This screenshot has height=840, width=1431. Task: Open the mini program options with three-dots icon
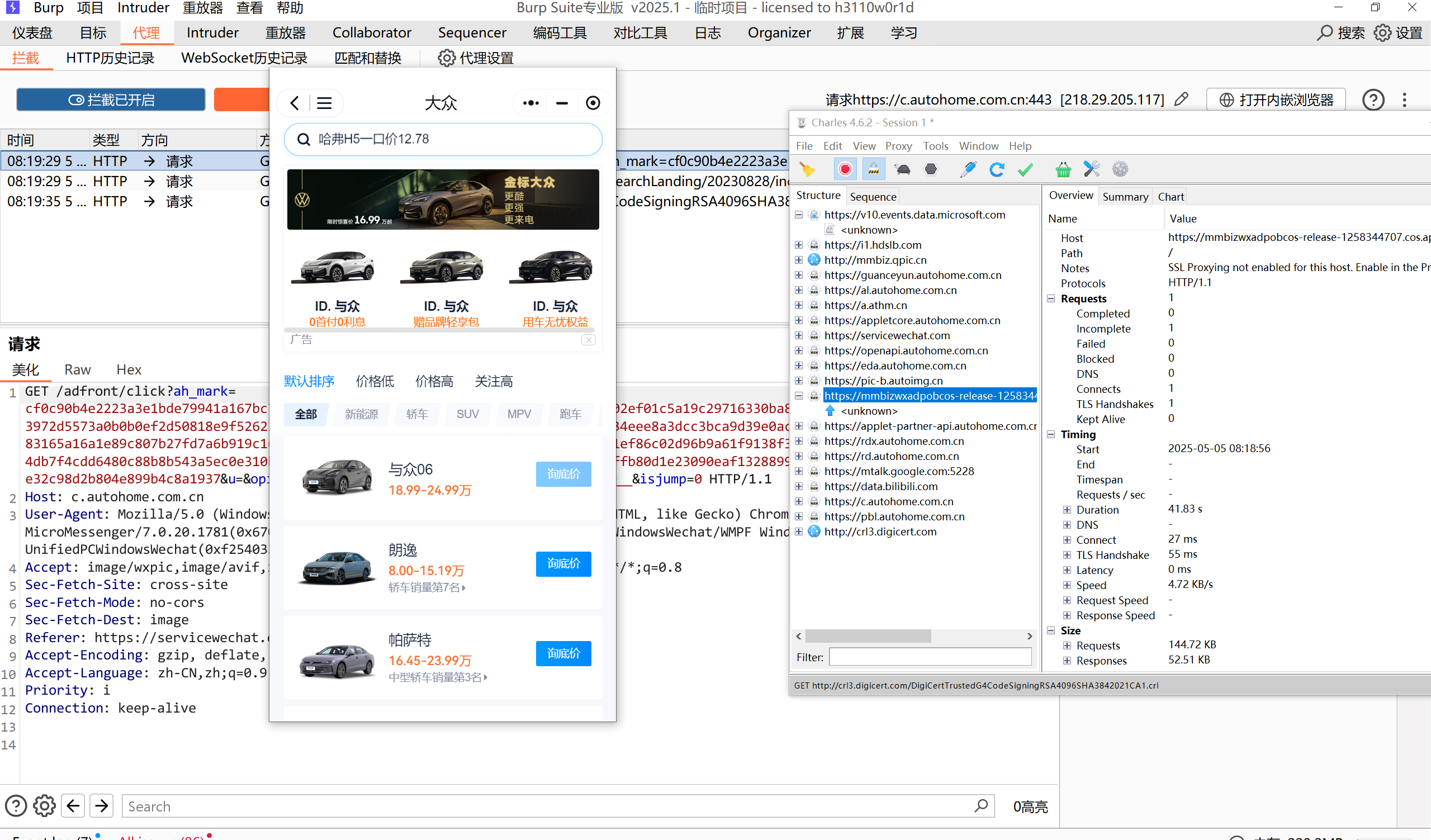[x=530, y=103]
